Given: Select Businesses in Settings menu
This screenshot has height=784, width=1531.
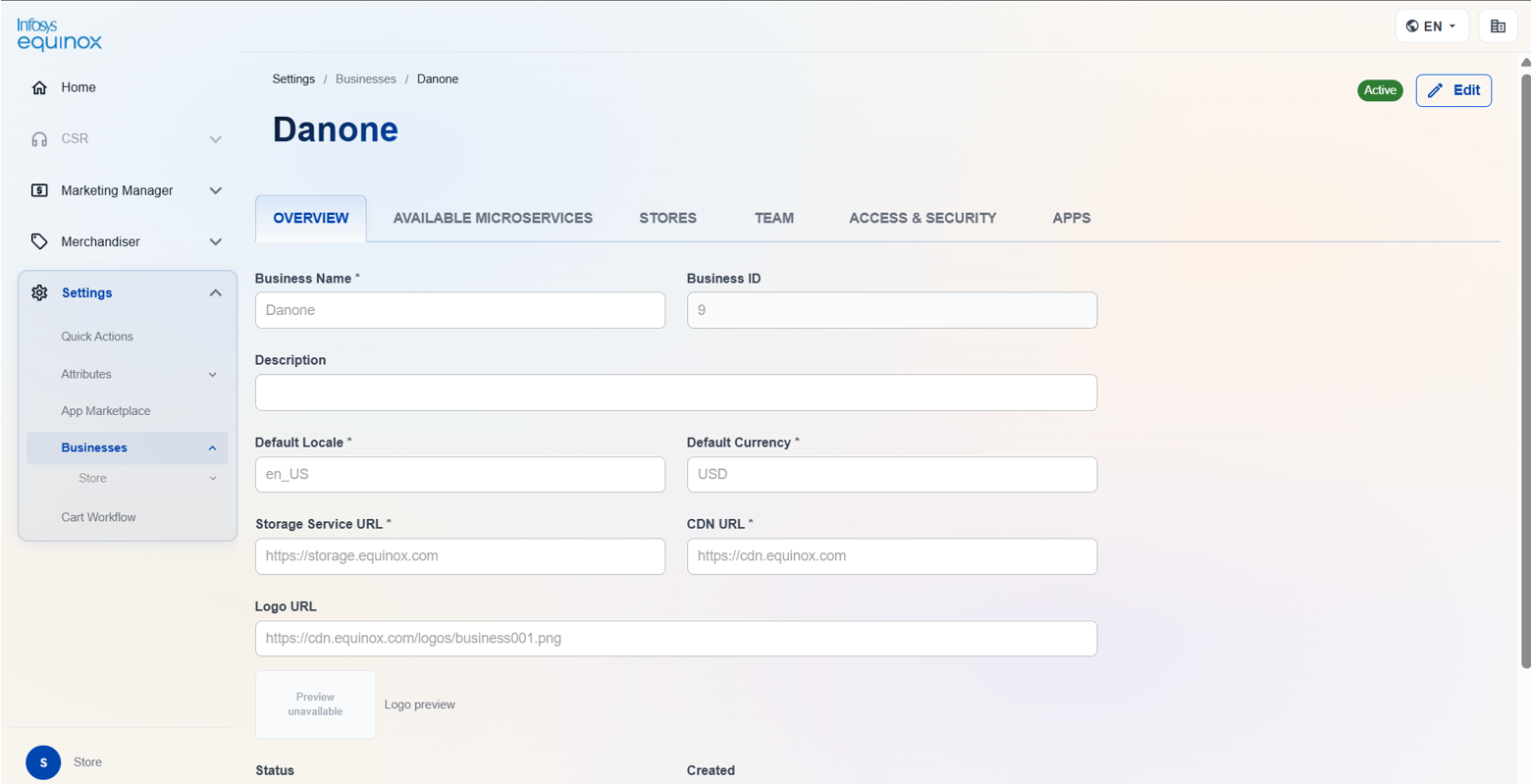Looking at the screenshot, I should click(94, 447).
